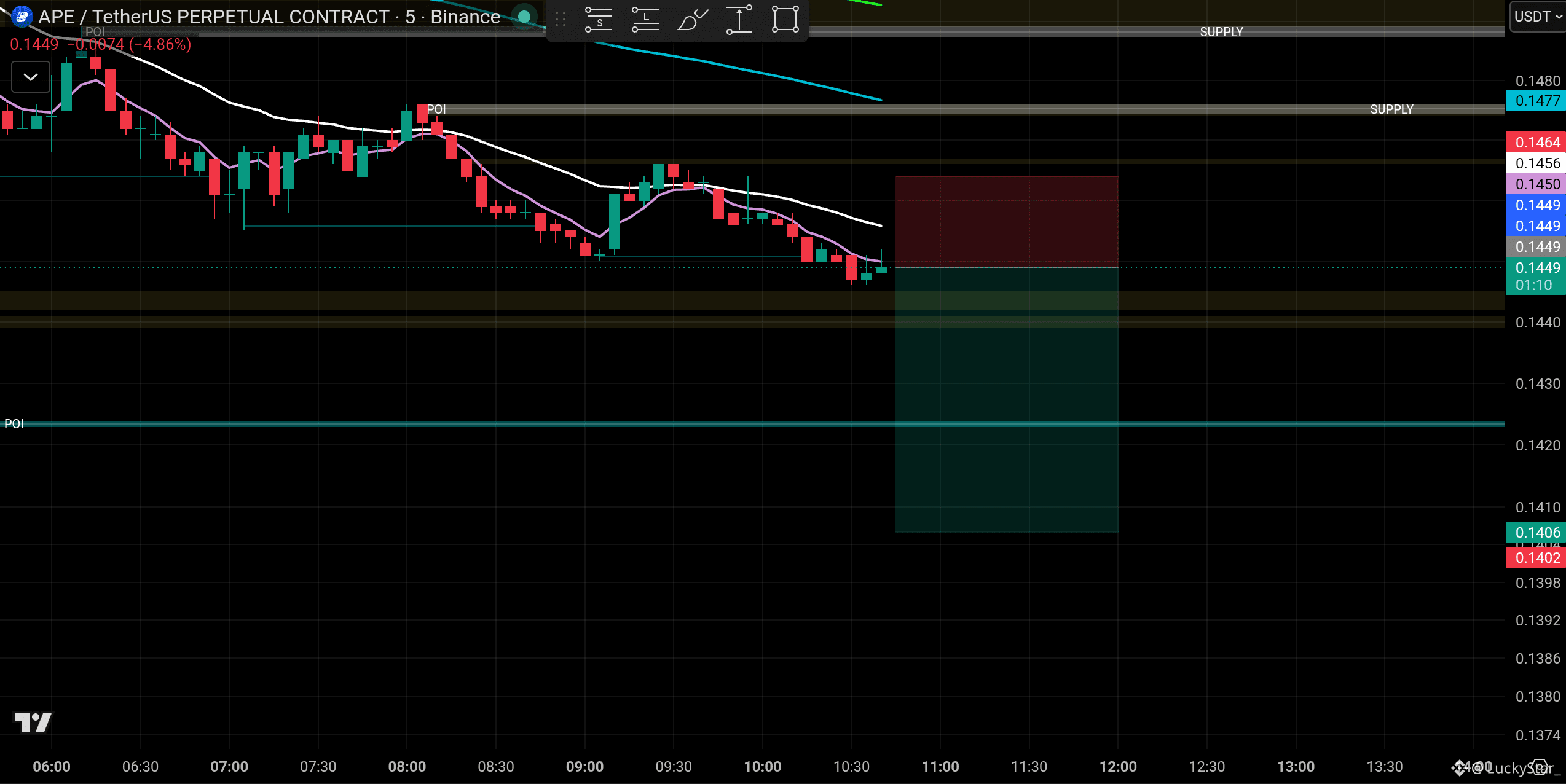Click the 06:00 time axis label

(x=52, y=767)
